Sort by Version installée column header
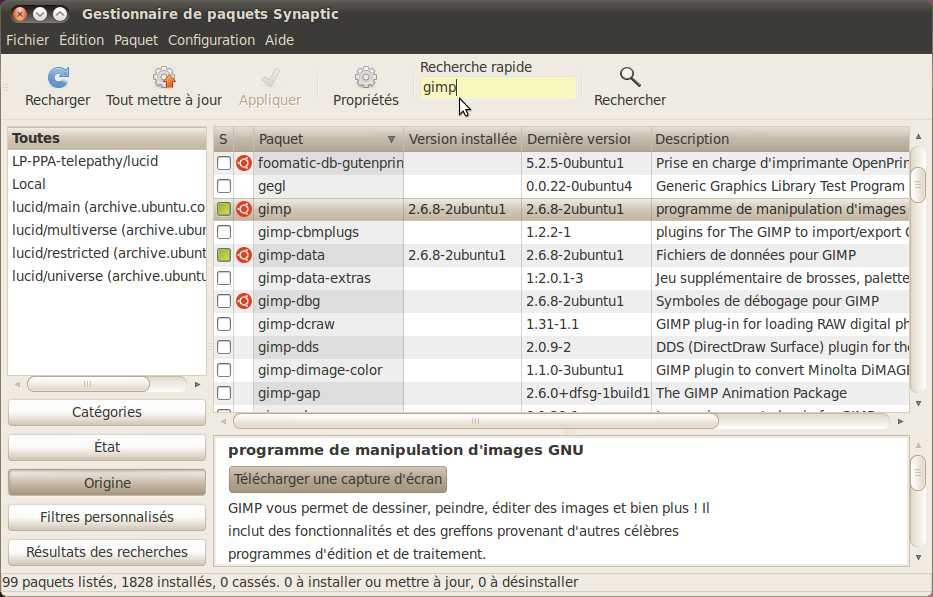 462,139
